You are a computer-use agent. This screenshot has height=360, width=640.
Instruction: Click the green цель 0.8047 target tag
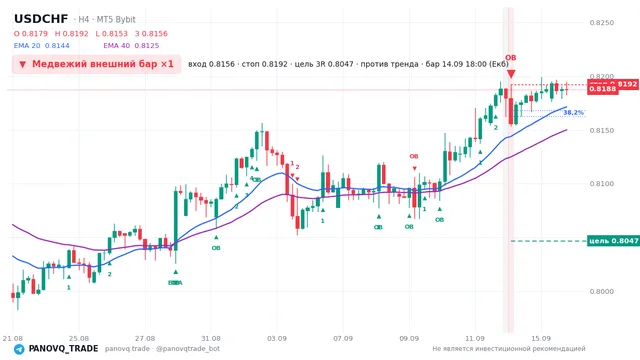point(613,241)
